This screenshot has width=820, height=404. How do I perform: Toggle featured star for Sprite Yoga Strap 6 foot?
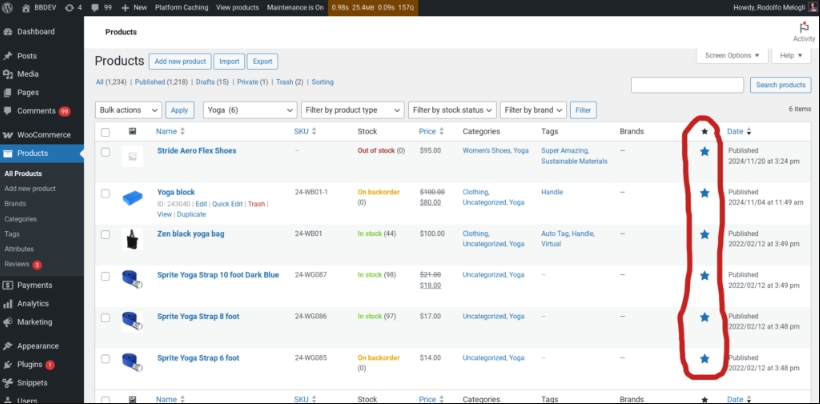704,359
